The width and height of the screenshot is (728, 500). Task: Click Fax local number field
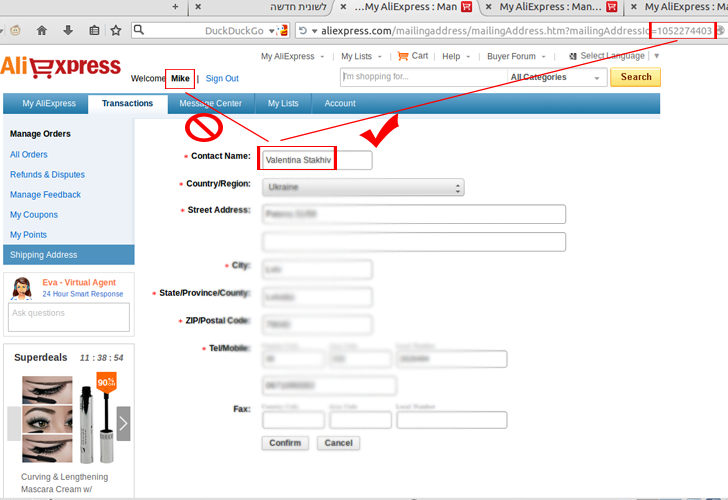coord(452,420)
